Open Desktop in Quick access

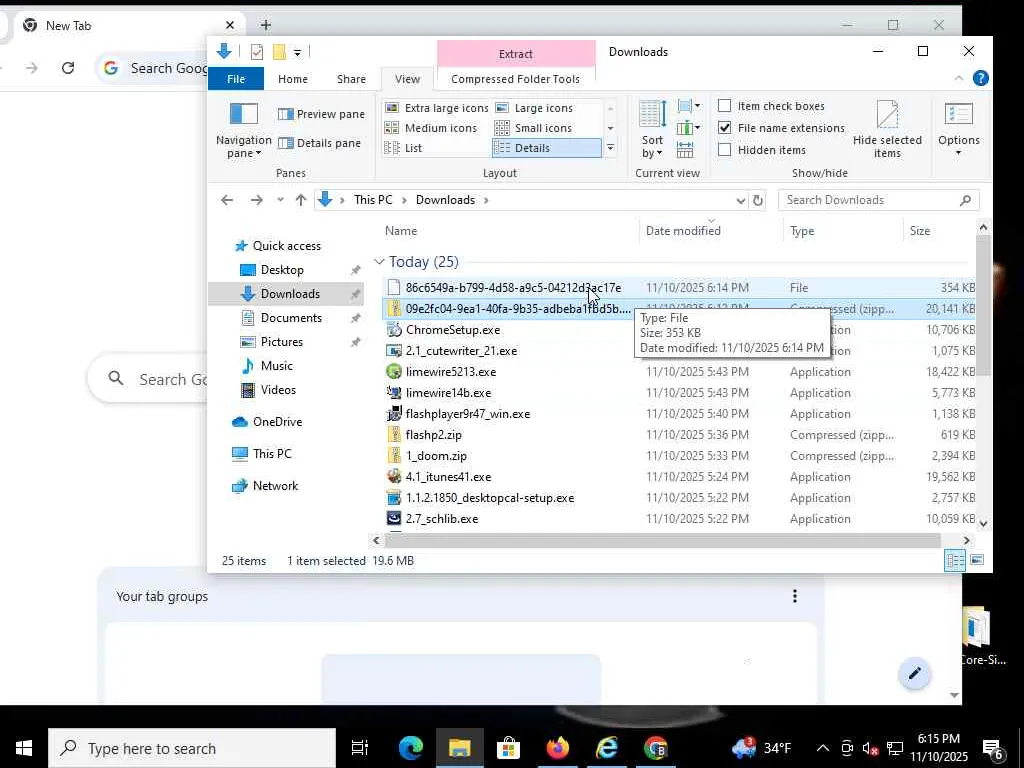tap(281, 270)
